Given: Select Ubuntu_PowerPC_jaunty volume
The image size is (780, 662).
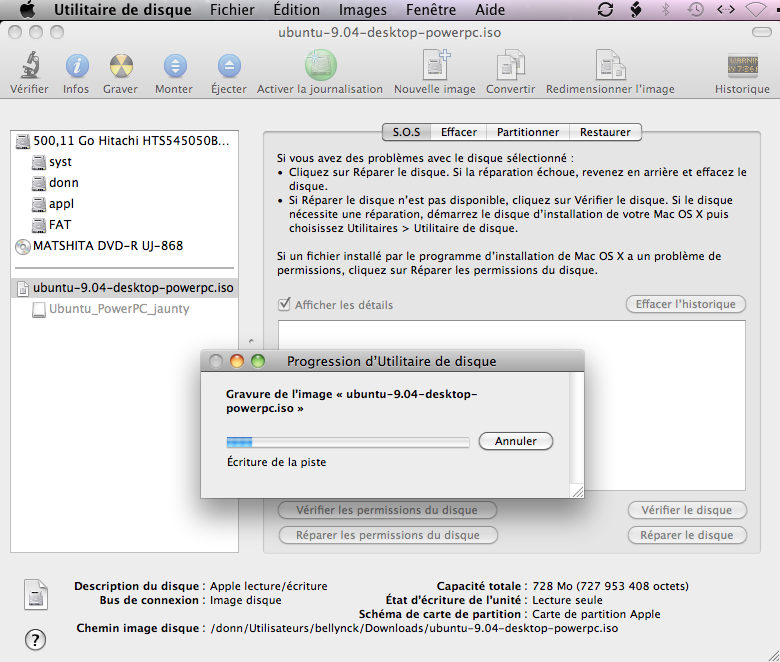Looking at the screenshot, I should [124, 309].
